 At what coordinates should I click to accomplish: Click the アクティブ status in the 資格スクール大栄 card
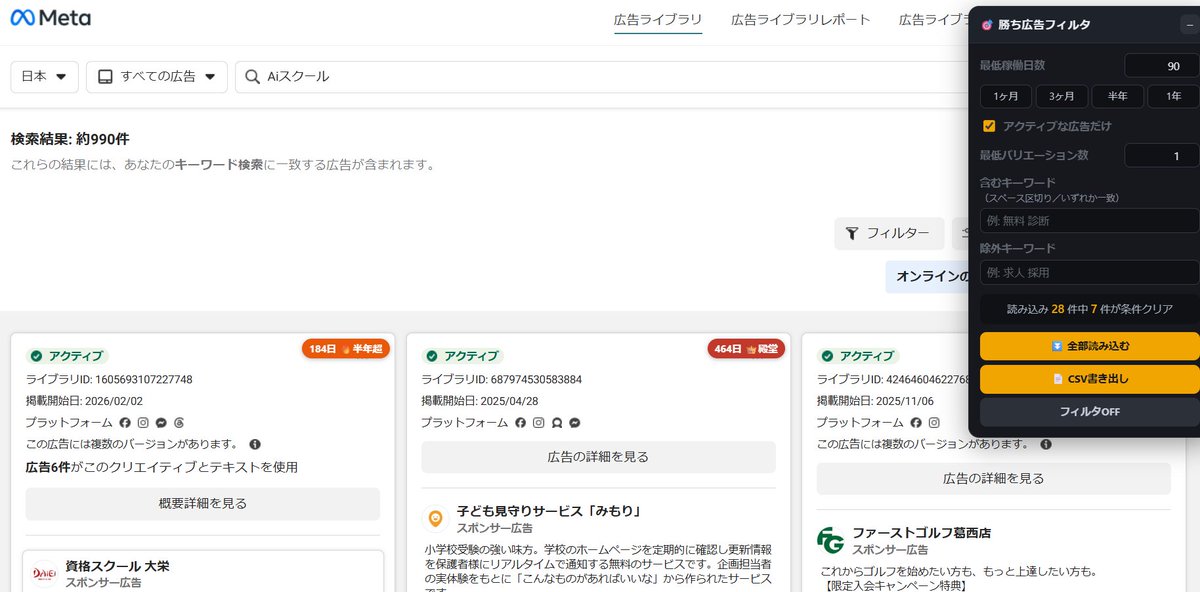coord(67,356)
